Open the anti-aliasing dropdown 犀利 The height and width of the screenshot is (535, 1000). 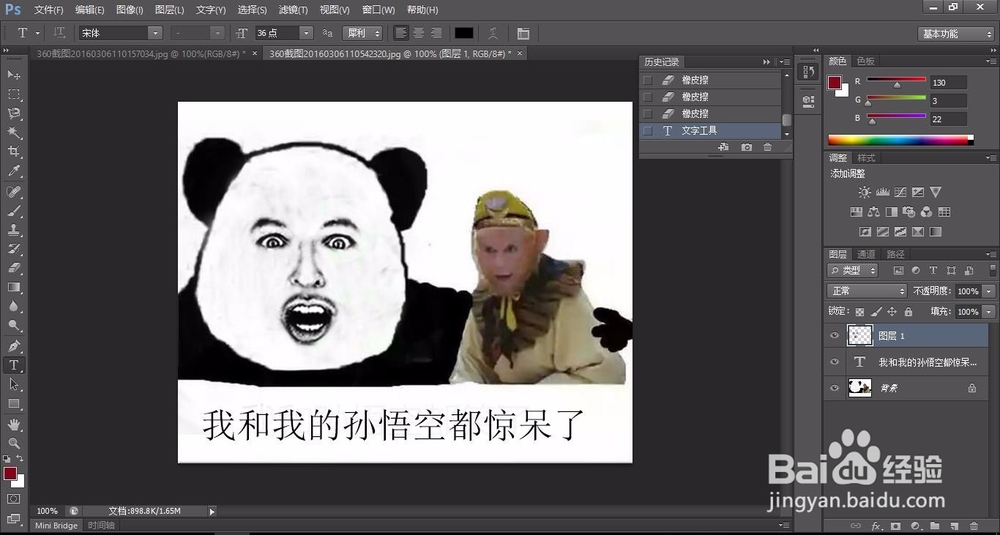coord(362,33)
